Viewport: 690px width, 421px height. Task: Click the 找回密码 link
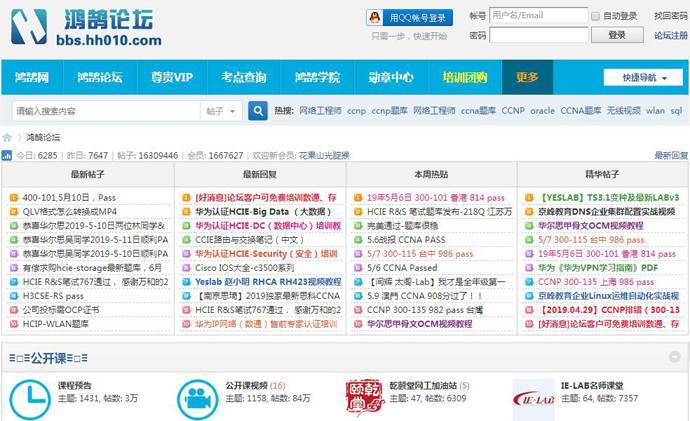(x=670, y=16)
